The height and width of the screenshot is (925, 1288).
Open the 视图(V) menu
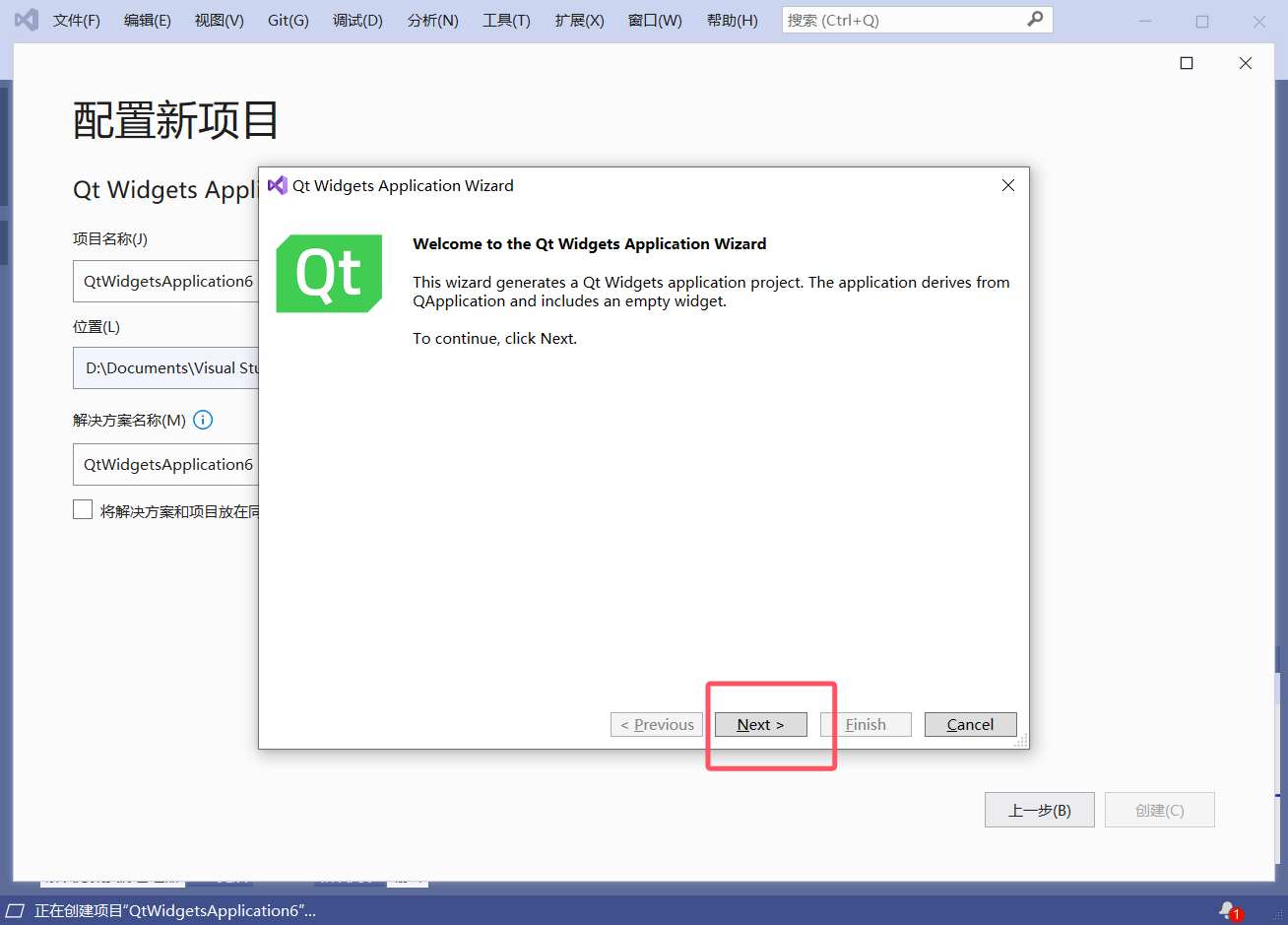click(x=219, y=20)
